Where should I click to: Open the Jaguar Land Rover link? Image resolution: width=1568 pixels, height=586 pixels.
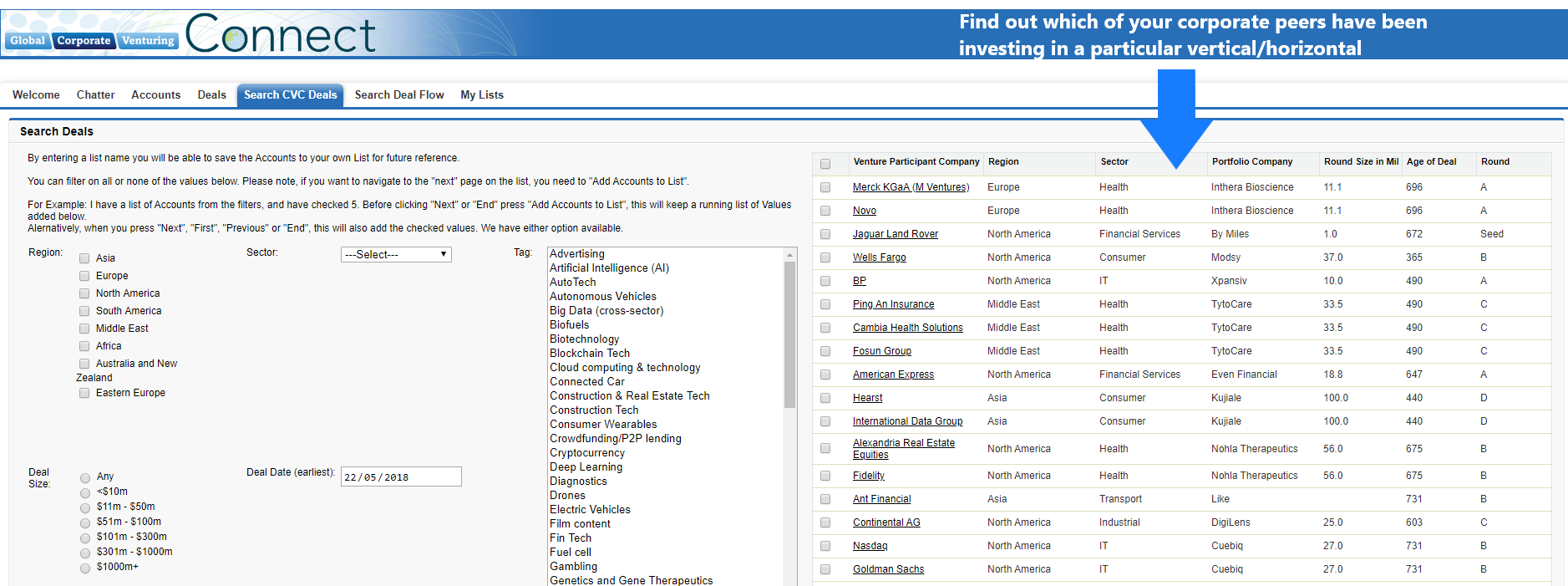(x=895, y=234)
